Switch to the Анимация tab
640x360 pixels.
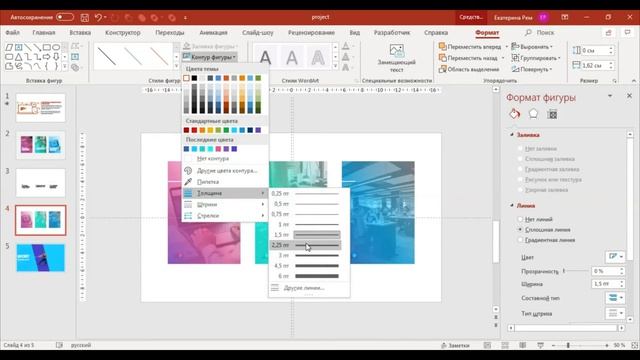point(213,32)
